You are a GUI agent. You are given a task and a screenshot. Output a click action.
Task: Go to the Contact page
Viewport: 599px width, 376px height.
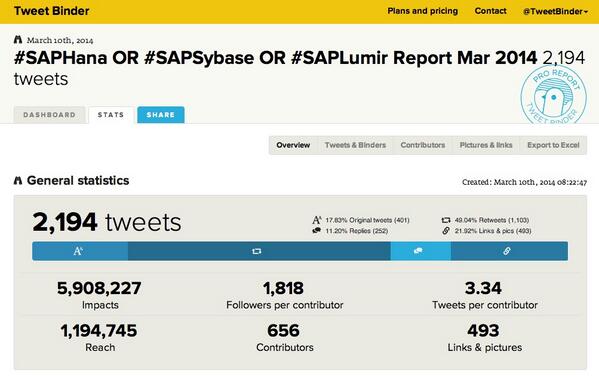pyautogui.click(x=491, y=11)
